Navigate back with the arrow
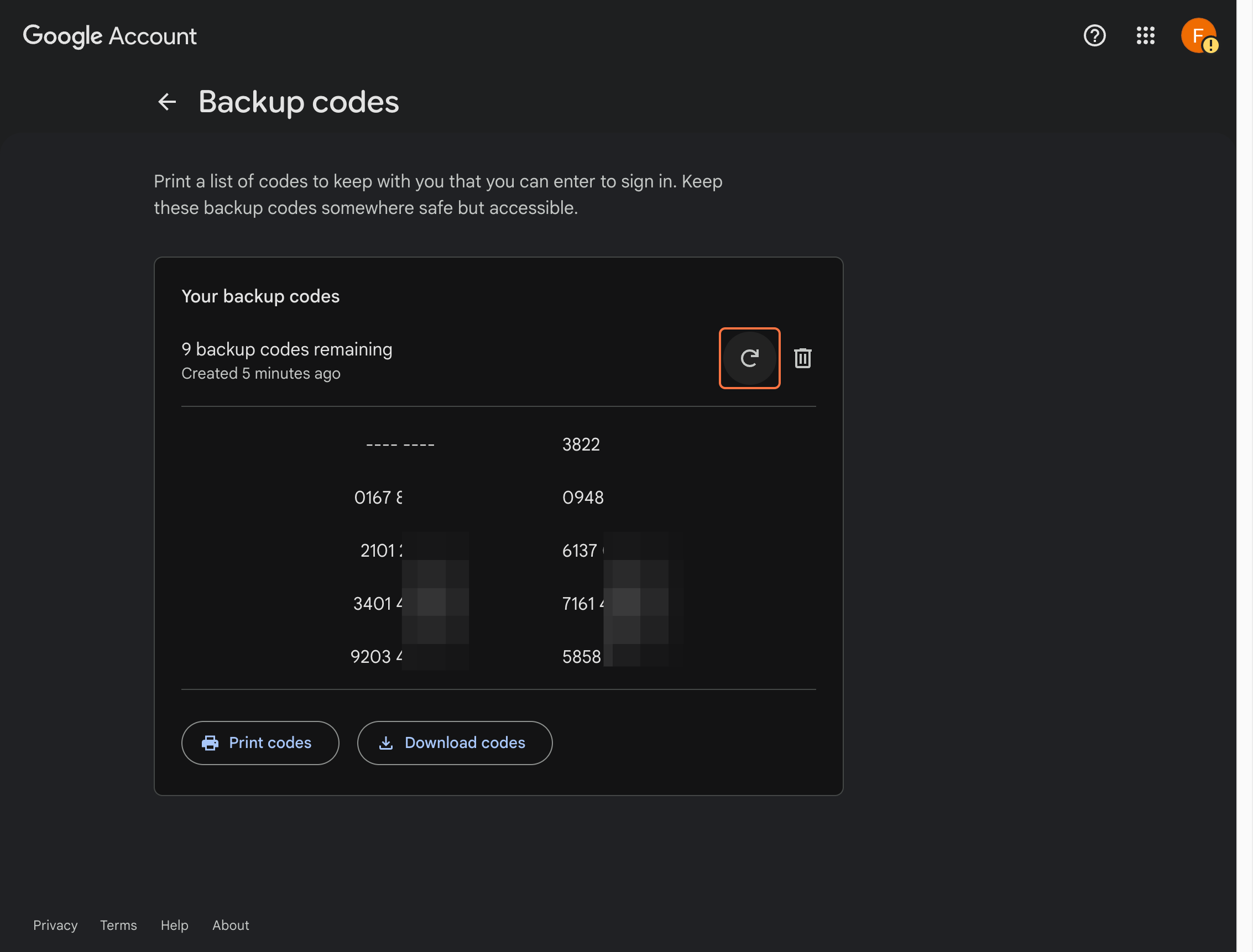Image resolution: width=1253 pixels, height=952 pixels. [166, 102]
